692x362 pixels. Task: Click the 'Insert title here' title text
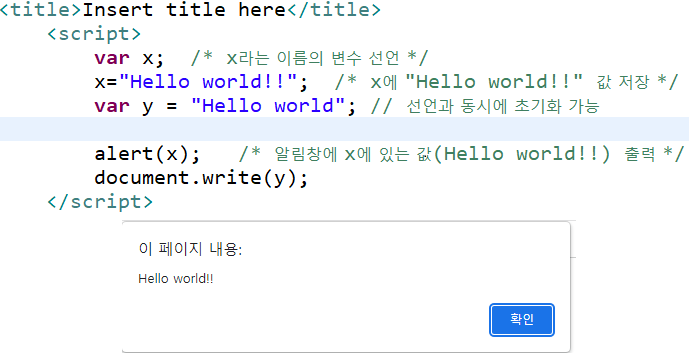184,9
